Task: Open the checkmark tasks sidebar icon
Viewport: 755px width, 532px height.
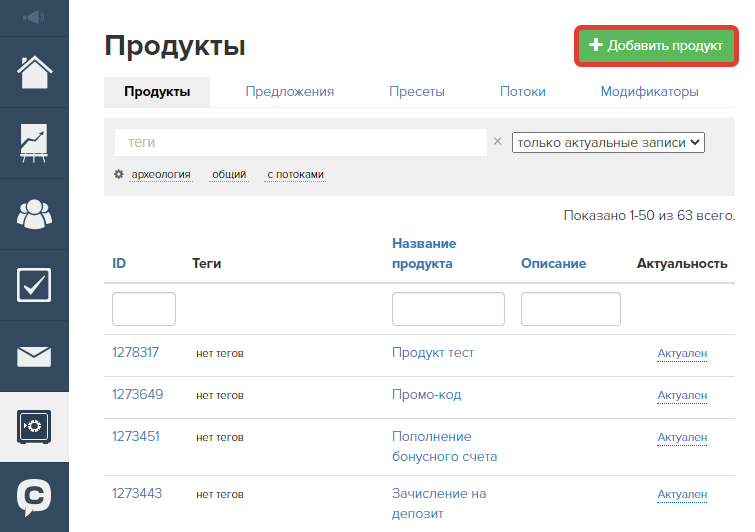Action: [x=34, y=285]
